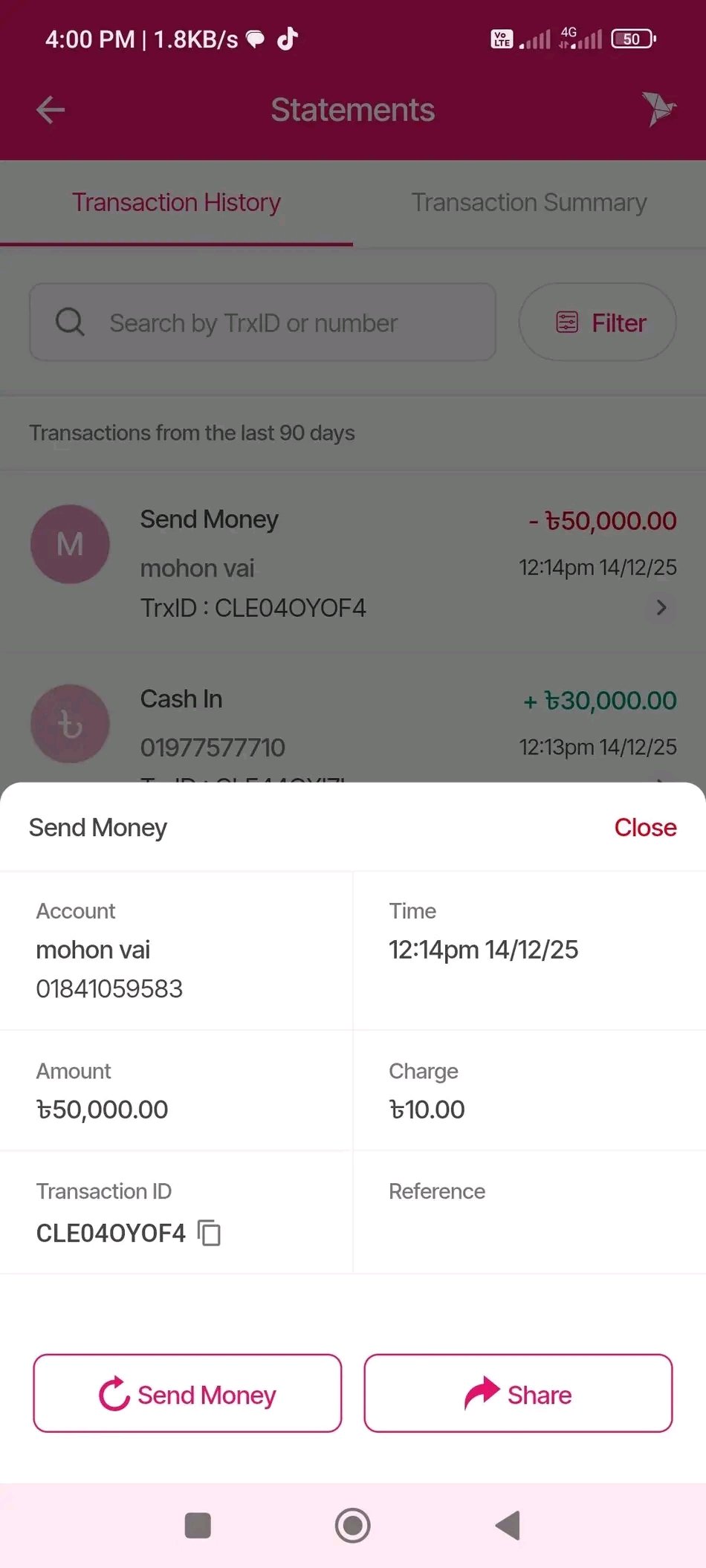Viewport: 706px width, 1568px height.
Task: Open the TikTok notification icon in status bar
Action: coord(288,39)
